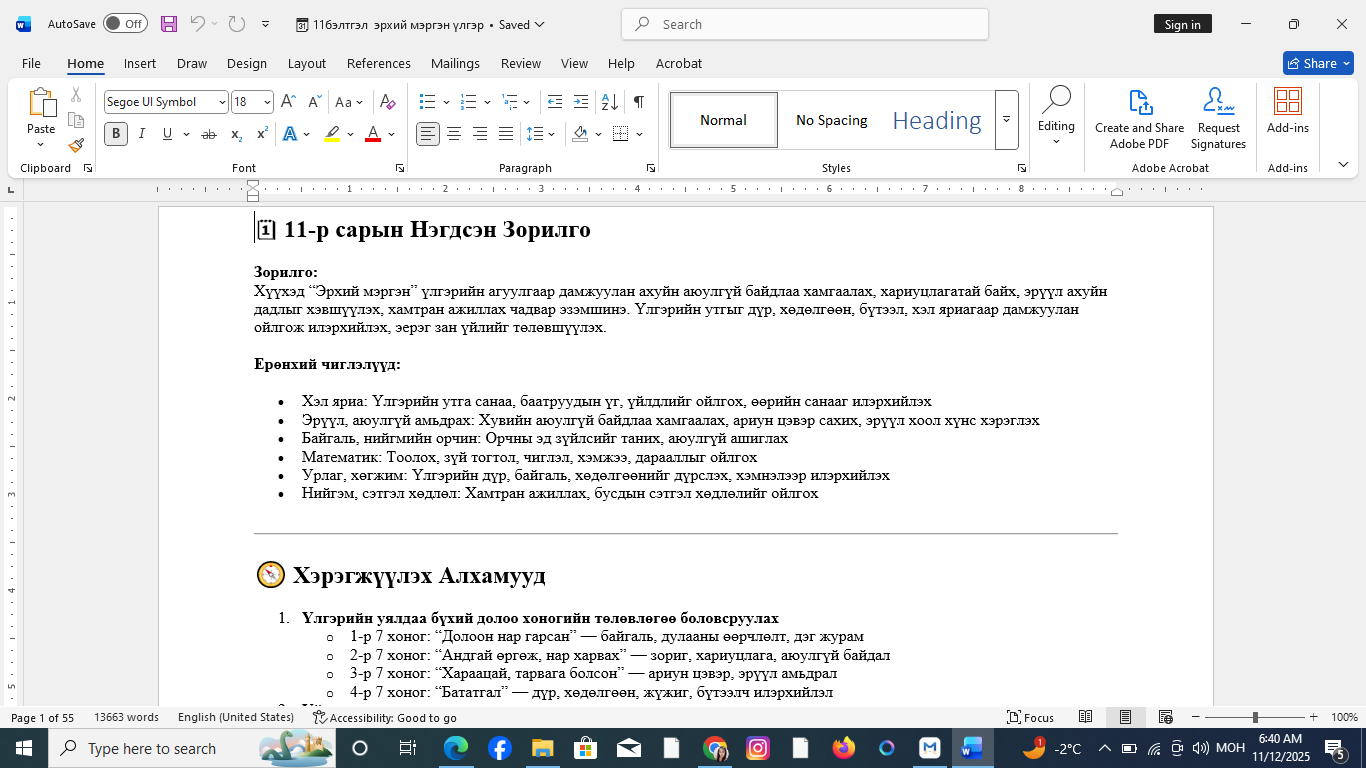Click the Sign in button

[1182, 24]
